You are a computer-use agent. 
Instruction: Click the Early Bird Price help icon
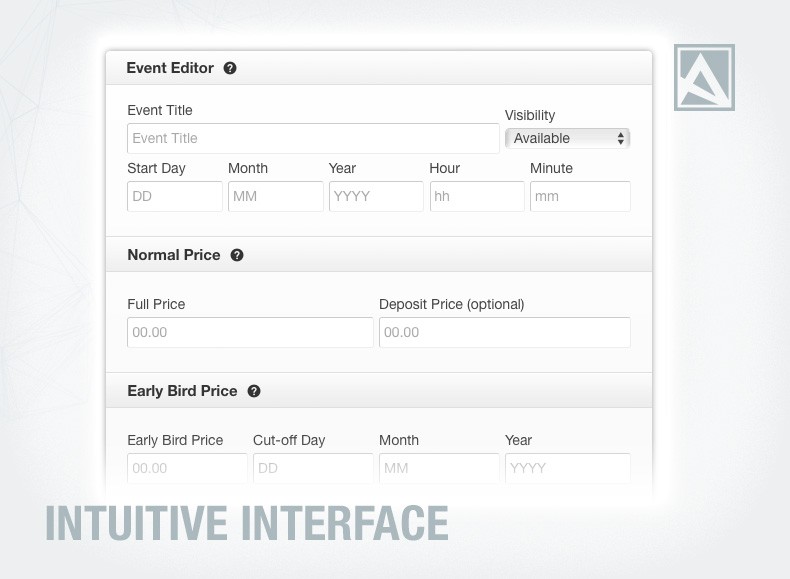point(254,391)
